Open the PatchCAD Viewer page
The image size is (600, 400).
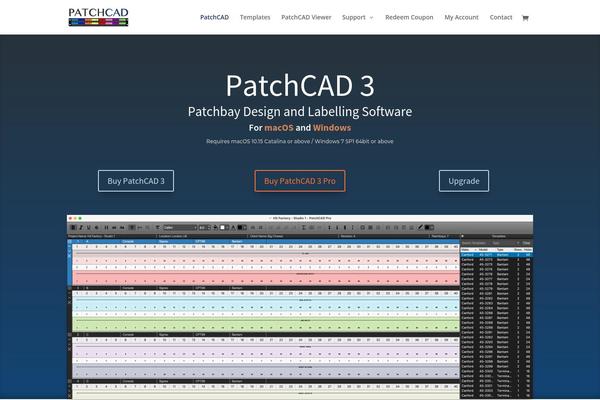click(306, 17)
